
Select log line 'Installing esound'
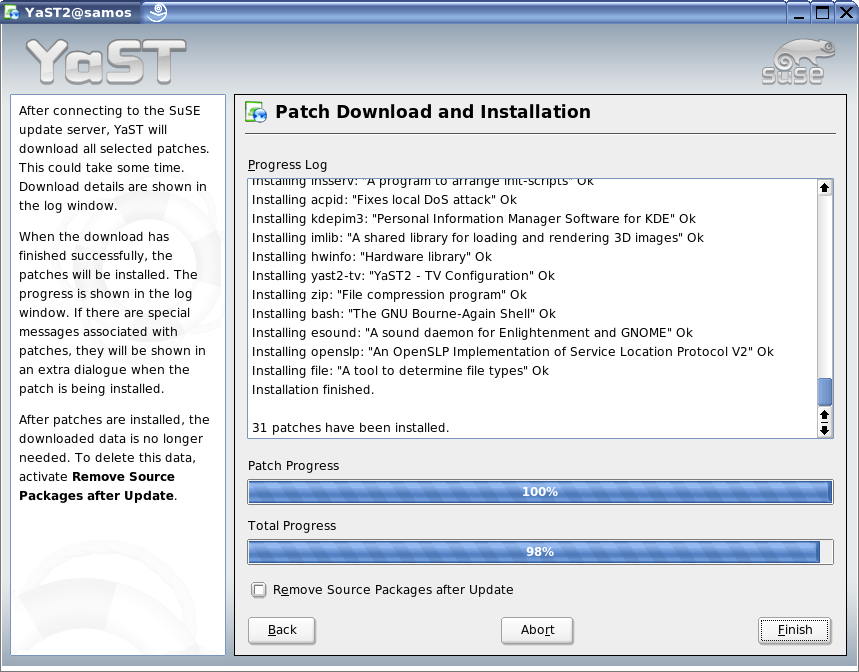[472, 332]
